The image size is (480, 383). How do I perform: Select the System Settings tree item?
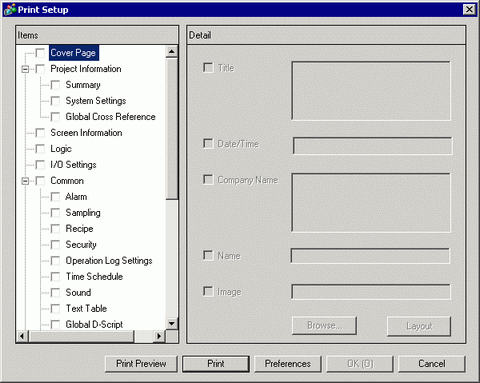pos(96,101)
